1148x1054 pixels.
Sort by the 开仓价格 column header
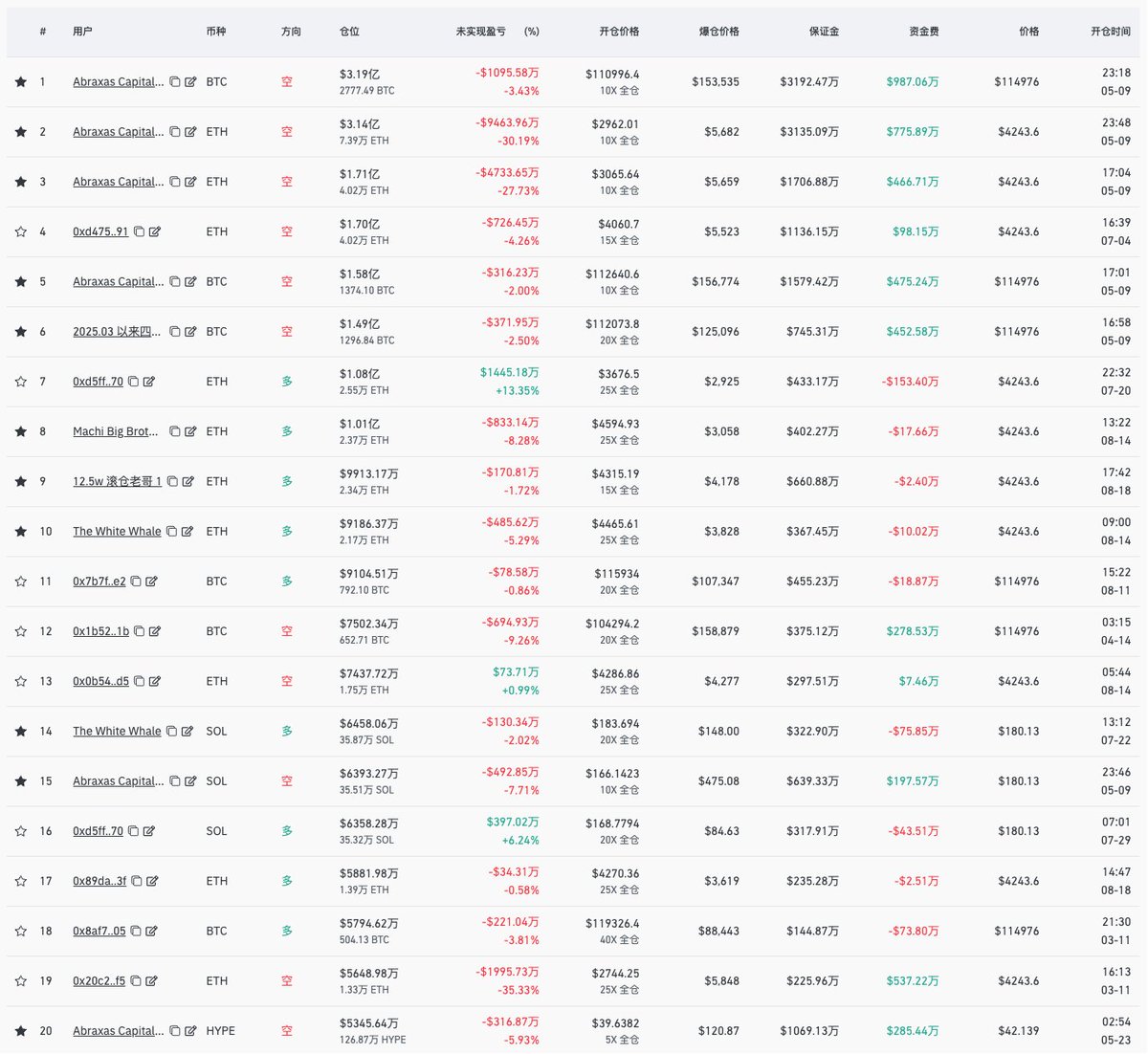point(619,32)
